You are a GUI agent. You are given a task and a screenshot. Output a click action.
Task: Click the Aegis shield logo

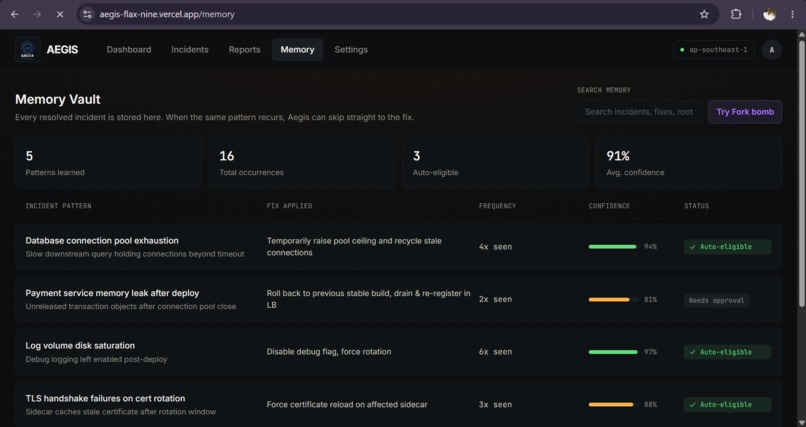click(28, 50)
